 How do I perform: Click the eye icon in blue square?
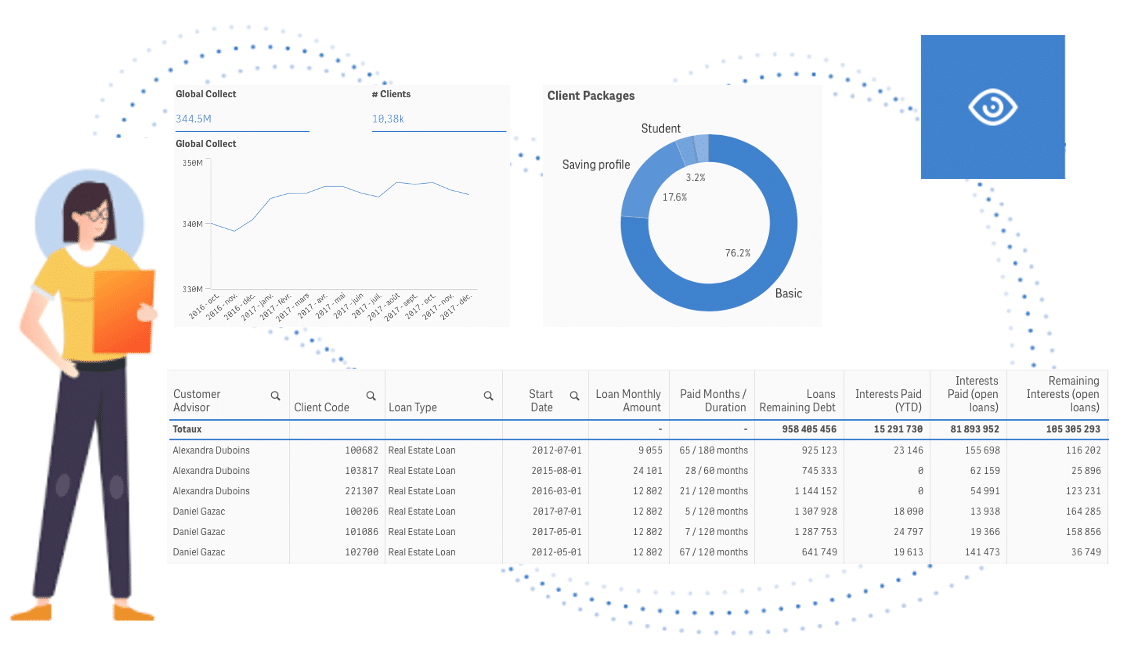(x=992, y=107)
